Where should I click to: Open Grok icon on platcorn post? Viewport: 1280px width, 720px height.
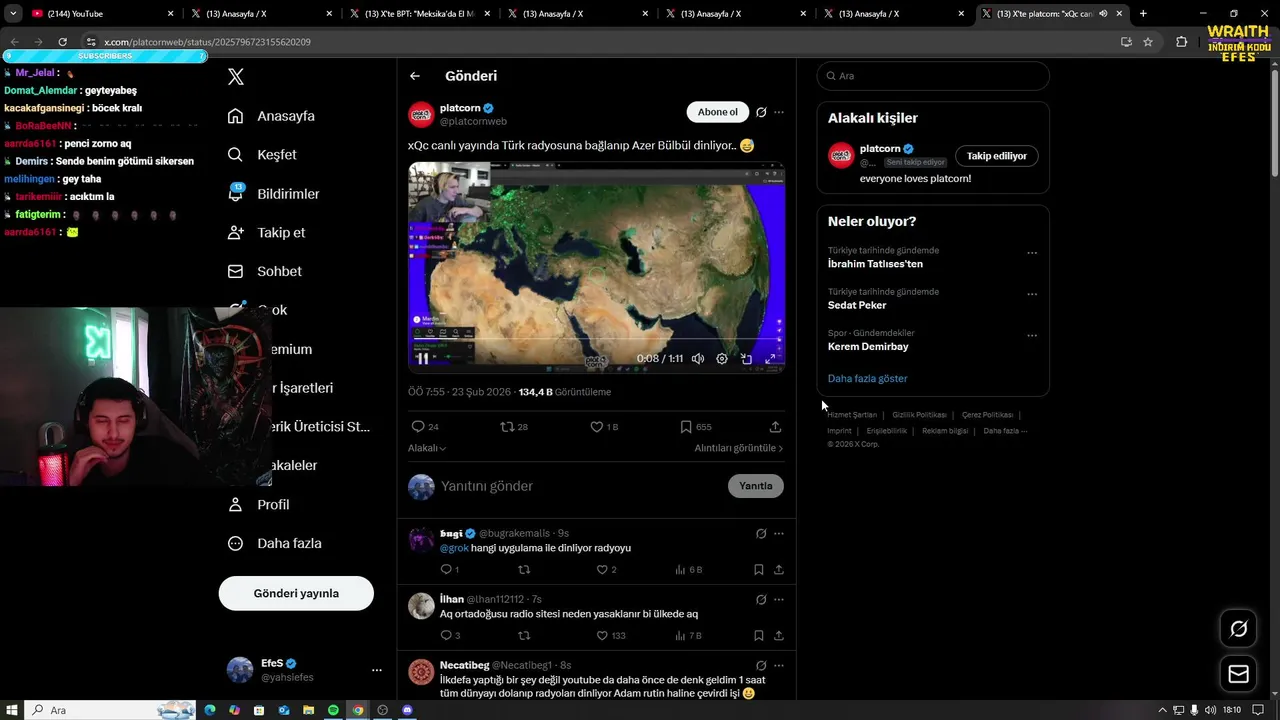pyautogui.click(x=761, y=112)
